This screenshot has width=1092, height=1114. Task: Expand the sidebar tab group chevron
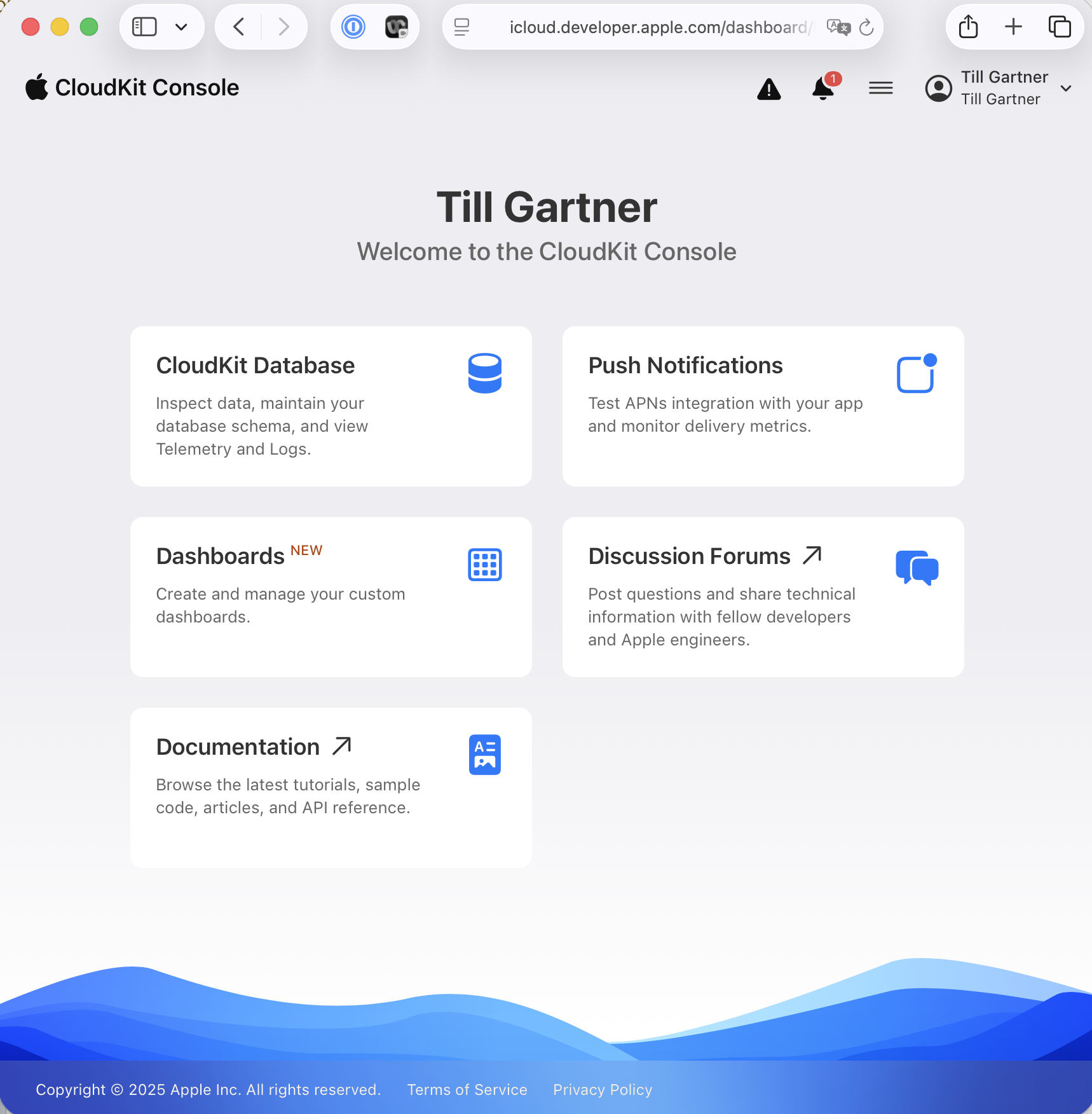(181, 27)
